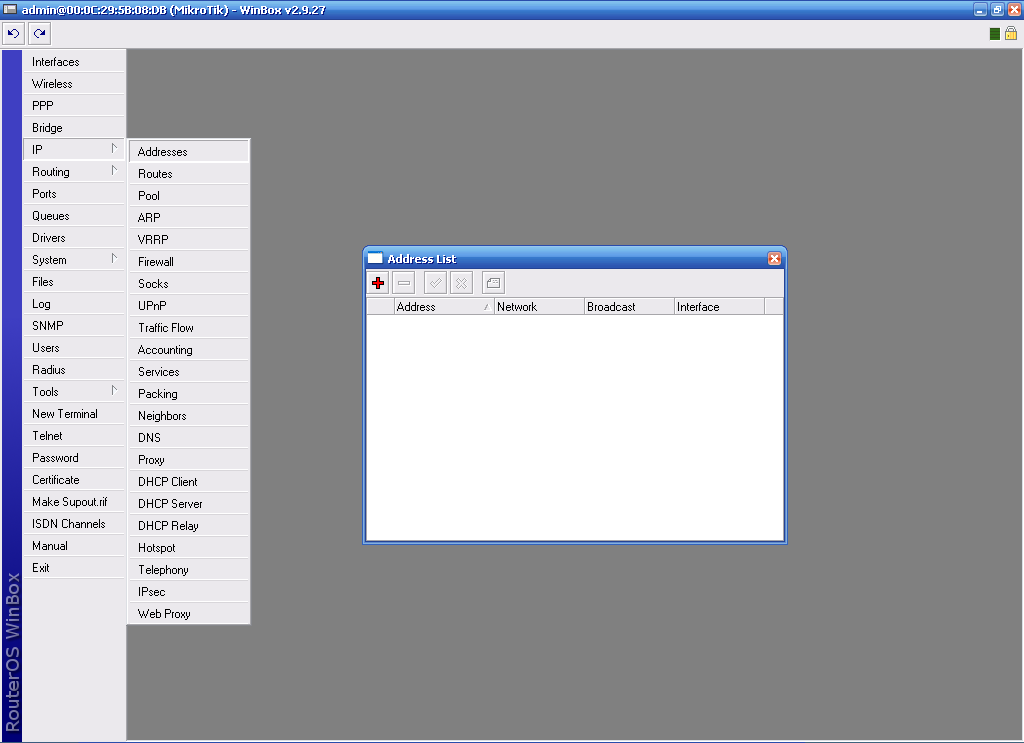Expand the IP submenu arrow
The image size is (1024, 743).
114,149
